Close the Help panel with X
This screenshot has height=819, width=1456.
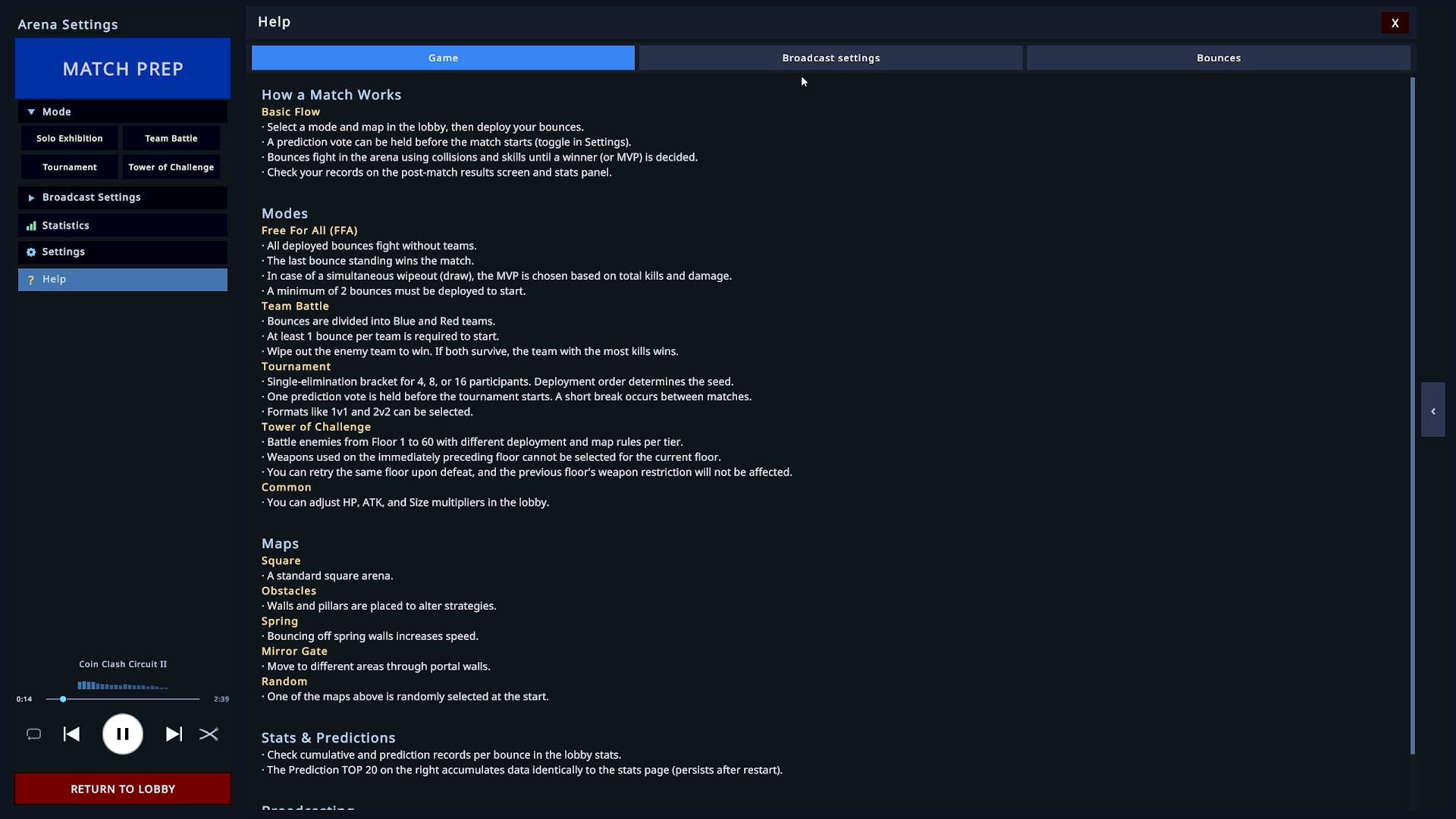tap(1395, 23)
